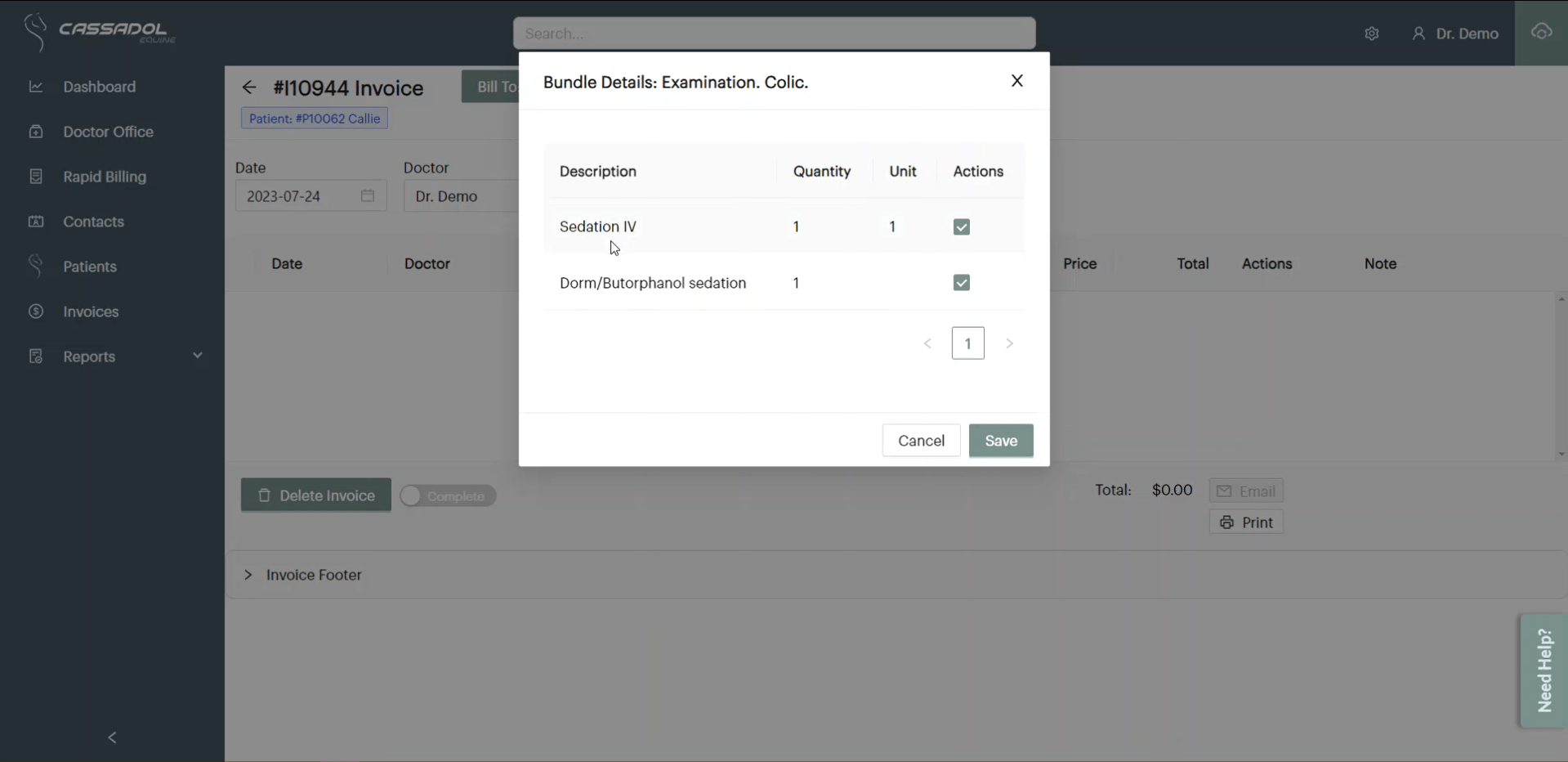Viewport: 1568px width, 762px height.
Task: Toggle the Complete switch
Action: [x=448, y=496]
